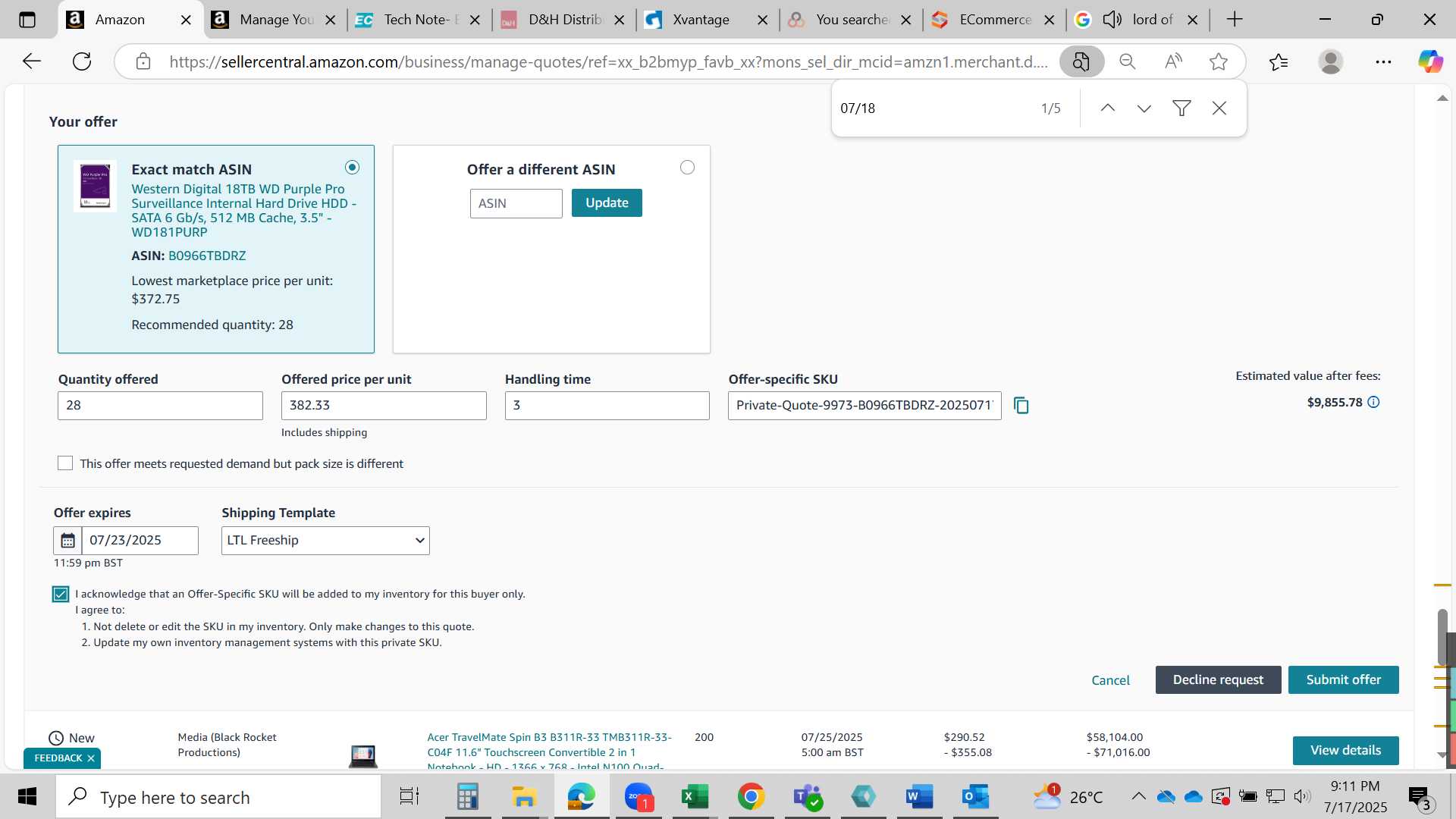Close the Manage You tab
The width and height of the screenshot is (1456, 819).
click(x=331, y=20)
